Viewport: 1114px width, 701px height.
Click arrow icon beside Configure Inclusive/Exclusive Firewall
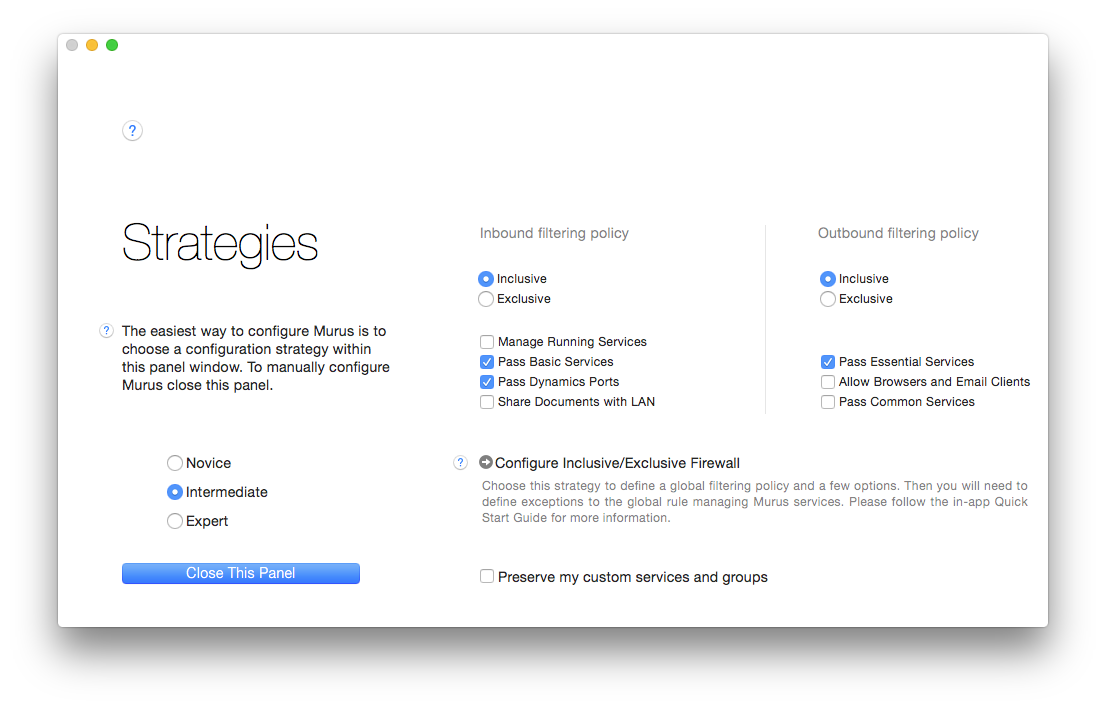pos(486,463)
